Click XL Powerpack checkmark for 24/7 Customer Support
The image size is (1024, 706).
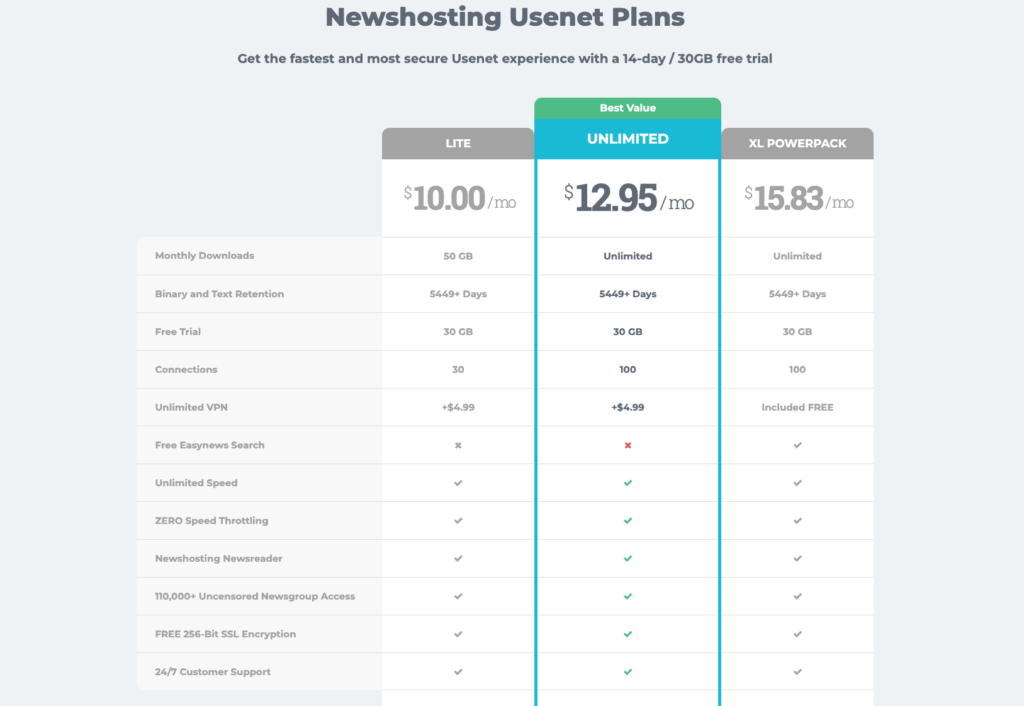[x=797, y=672]
